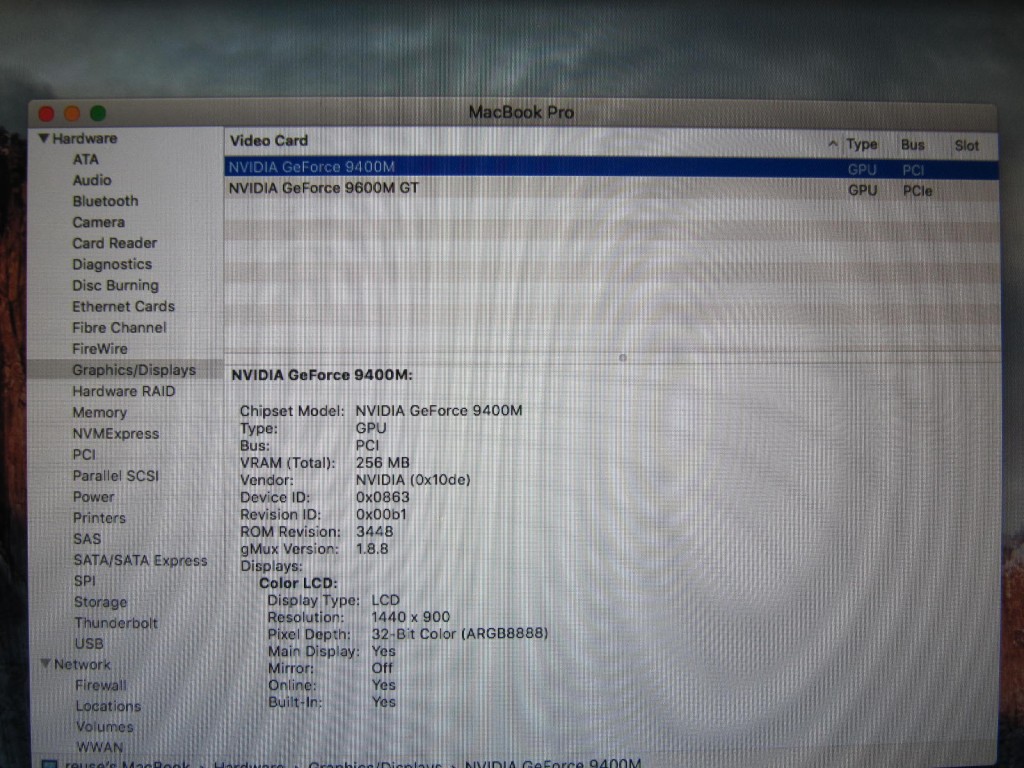Image resolution: width=1024 pixels, height=768 pixels.
Task: Open Storage information
Action: [x=101, y=602]
